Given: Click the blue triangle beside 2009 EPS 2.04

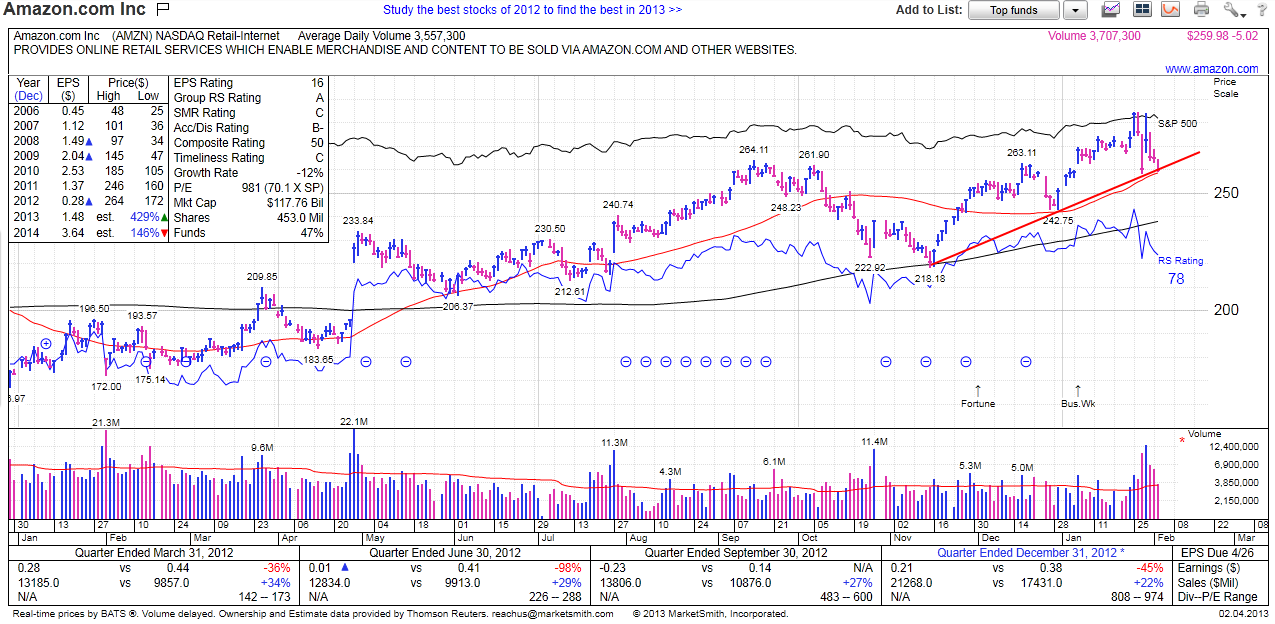Looking at the screenshot, I should [87, 158].
